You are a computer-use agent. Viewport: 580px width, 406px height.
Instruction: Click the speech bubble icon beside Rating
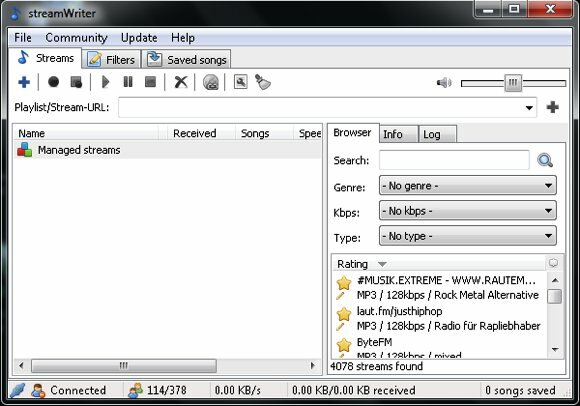(553, 263)
